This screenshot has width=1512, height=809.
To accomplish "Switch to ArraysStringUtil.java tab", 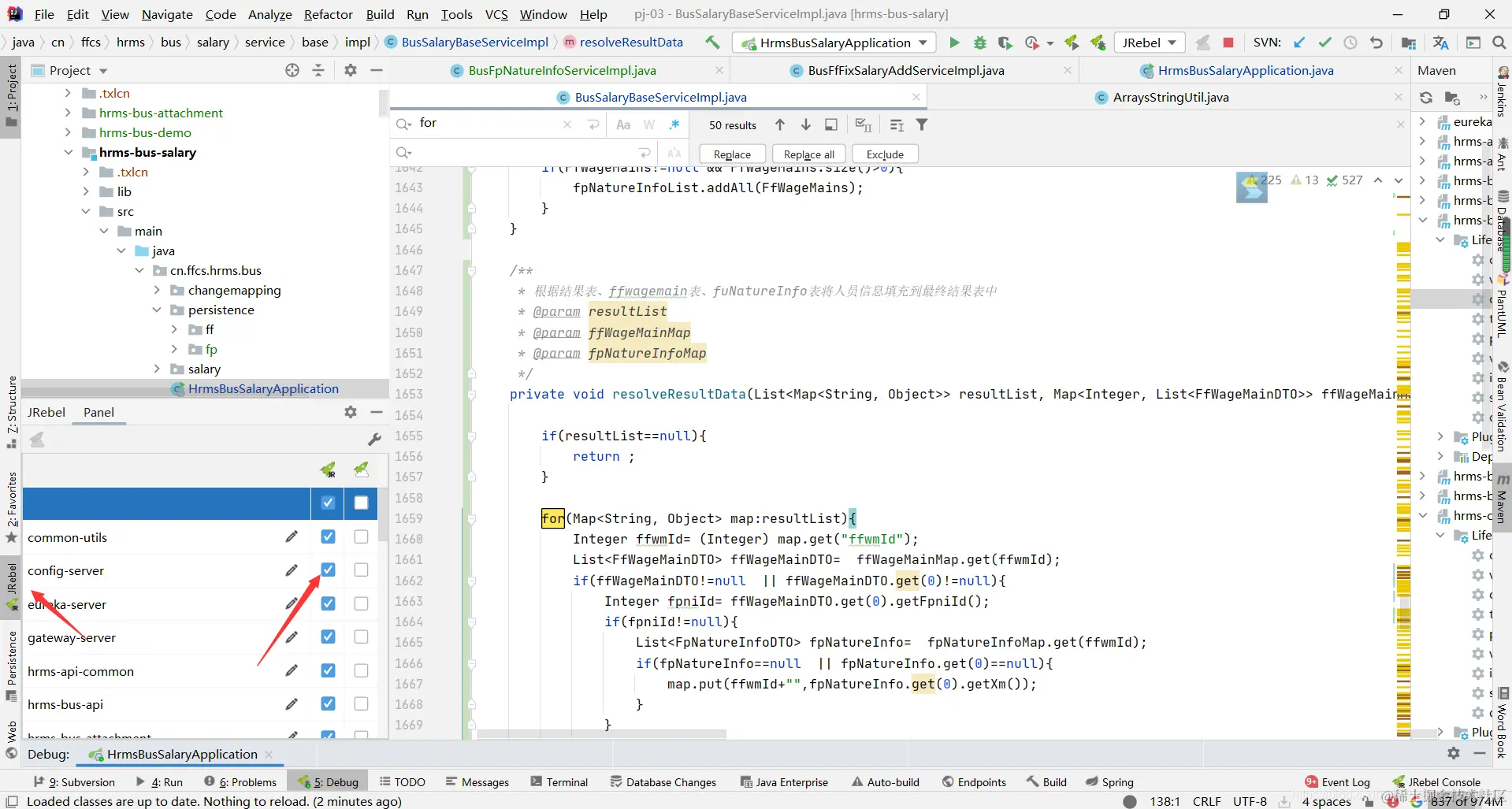I will click(1170, 98).
